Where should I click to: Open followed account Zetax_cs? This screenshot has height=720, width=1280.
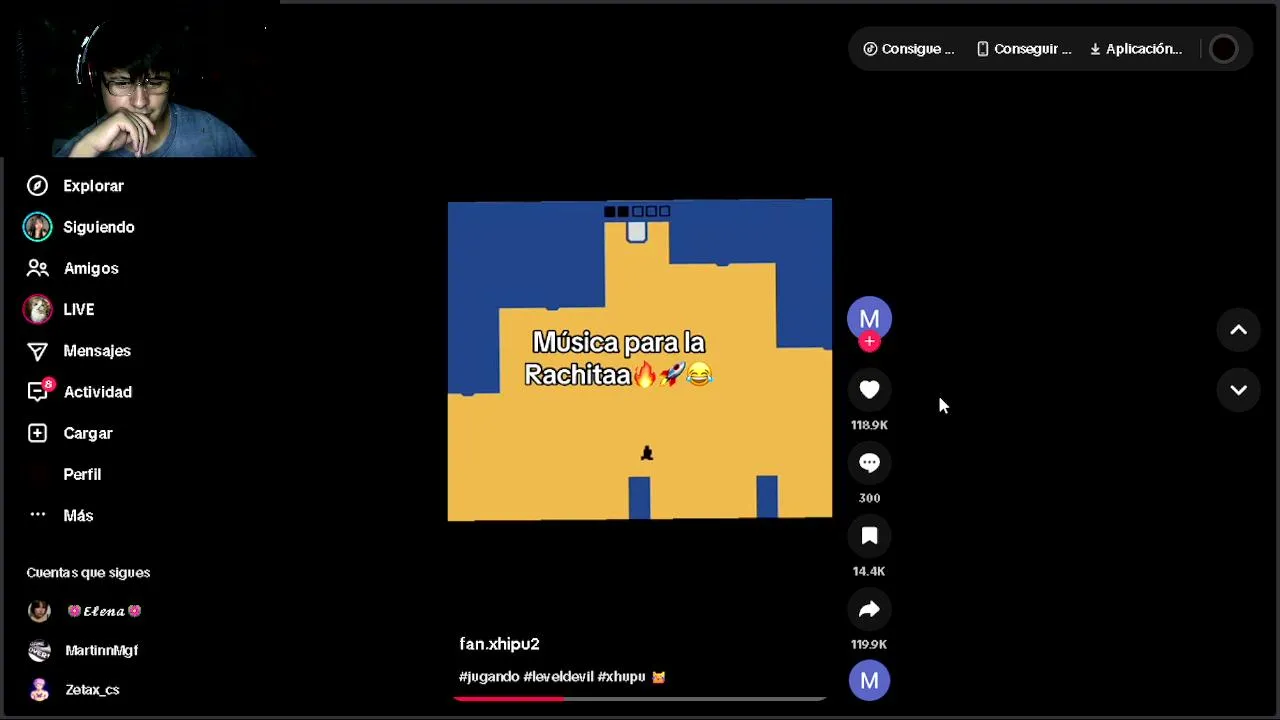pyautogui.click(x=92, y=690)
